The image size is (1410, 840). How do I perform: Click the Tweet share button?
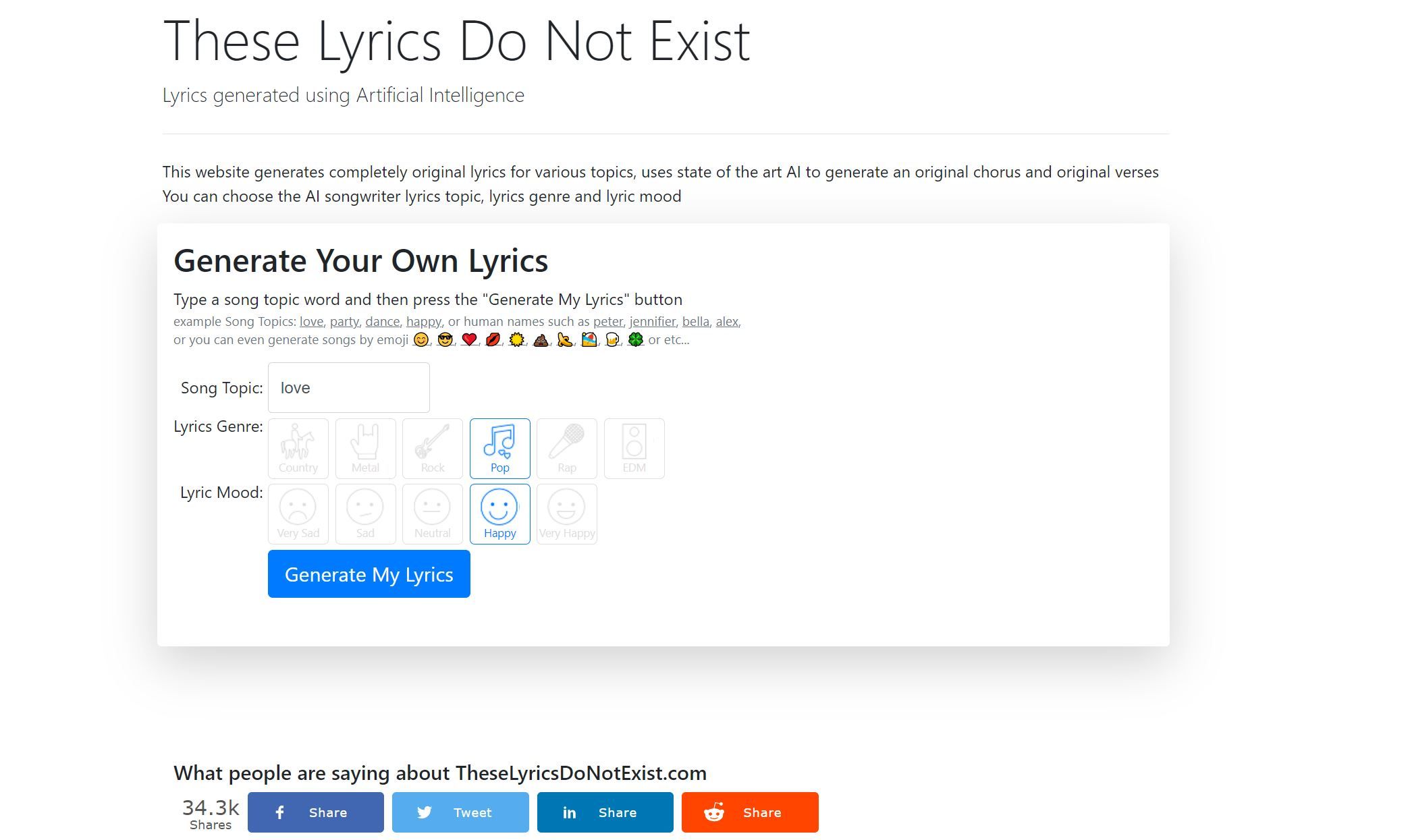460,812
